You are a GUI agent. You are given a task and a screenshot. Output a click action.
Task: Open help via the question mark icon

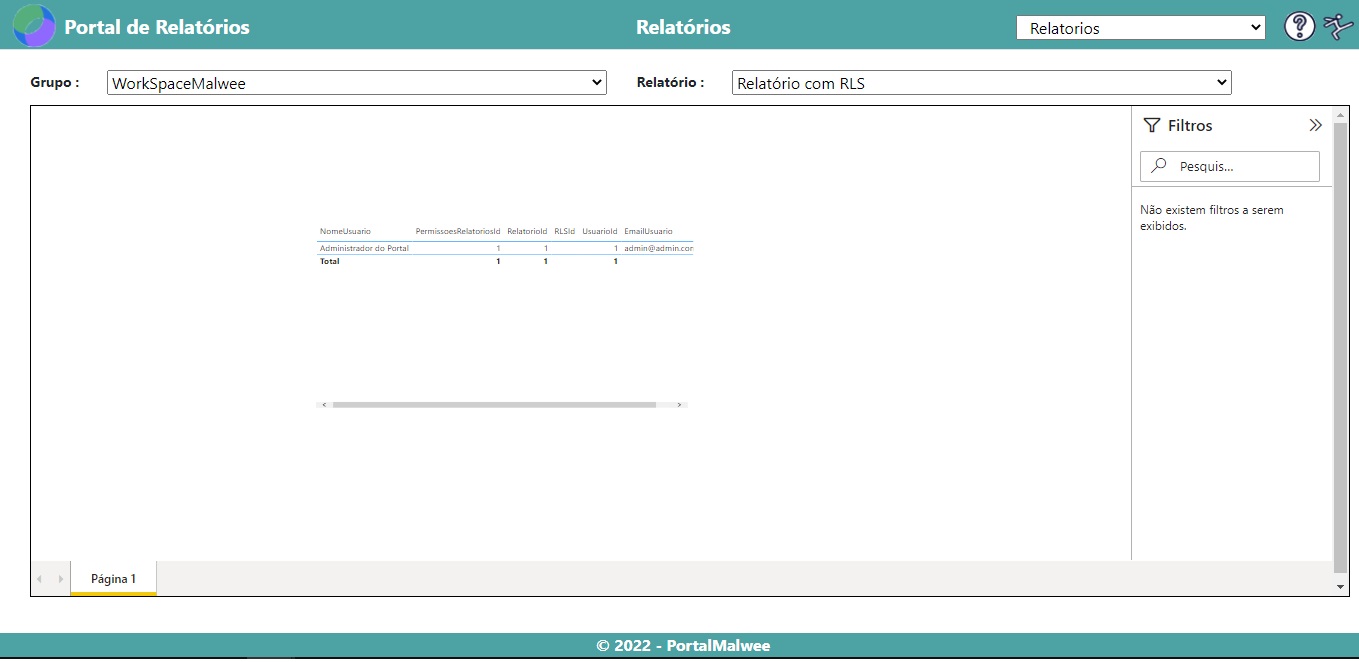(1299, 27)
